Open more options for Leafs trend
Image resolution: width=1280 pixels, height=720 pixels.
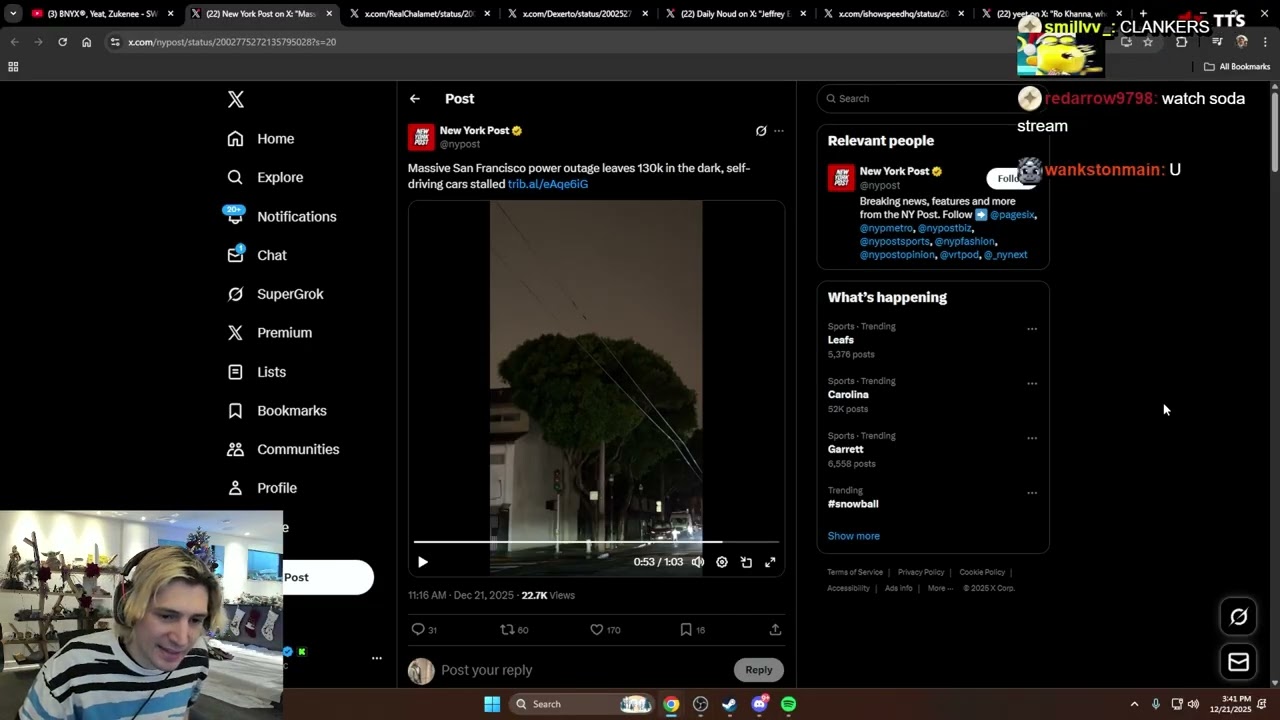(x=1032, y=329)
